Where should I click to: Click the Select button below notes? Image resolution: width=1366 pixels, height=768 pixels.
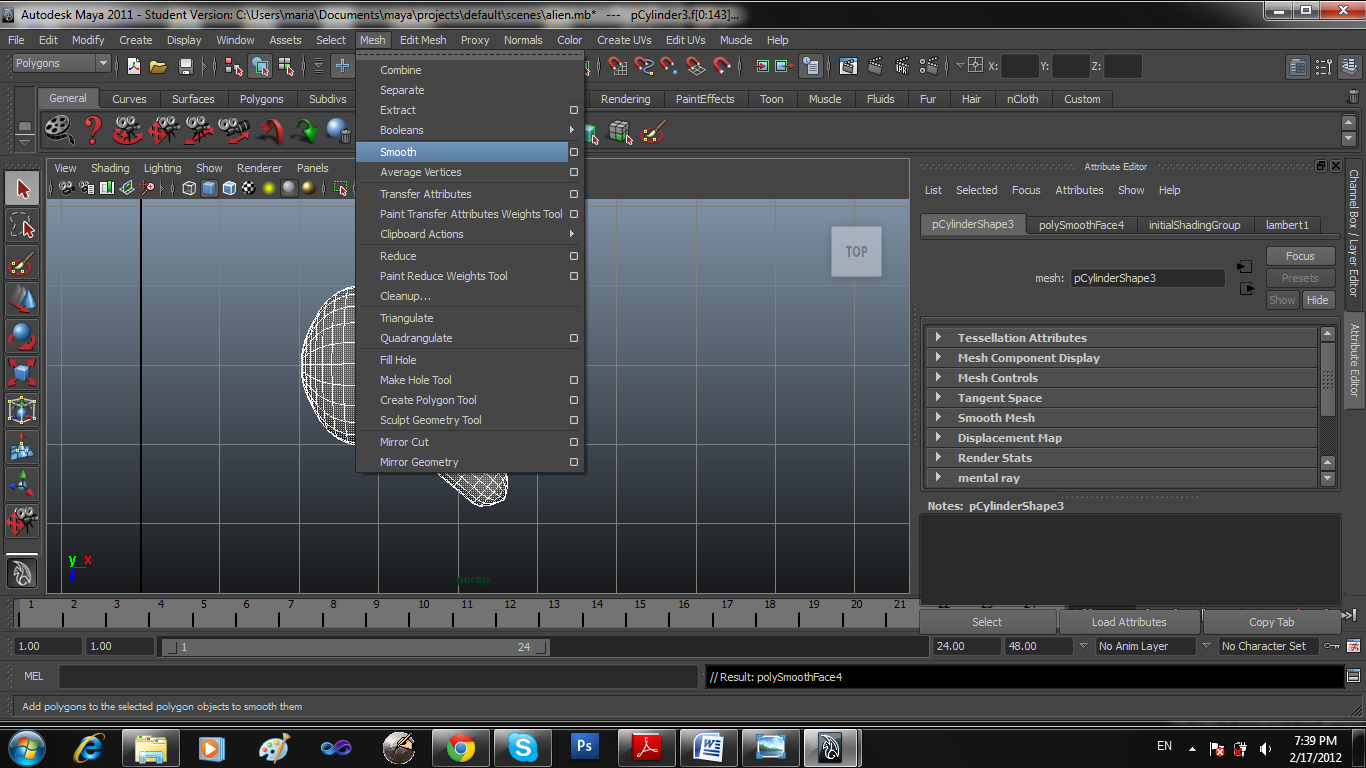pos(987,622)
